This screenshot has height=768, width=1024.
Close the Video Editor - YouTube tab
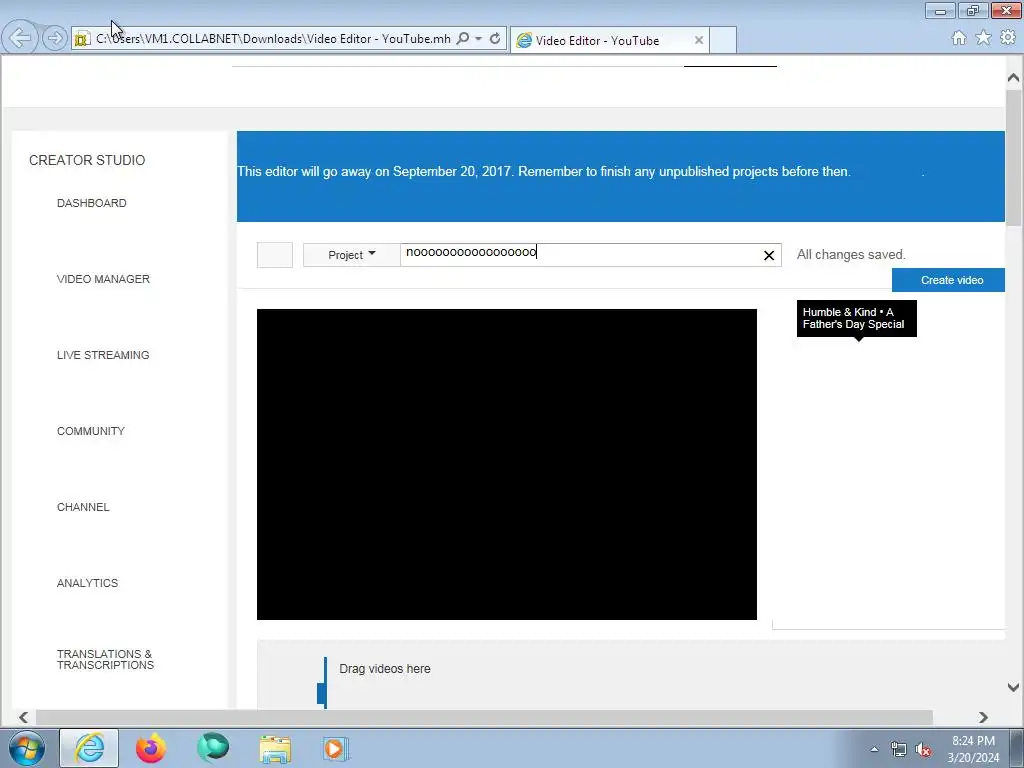pyautogui.click(x=699, y=40)
